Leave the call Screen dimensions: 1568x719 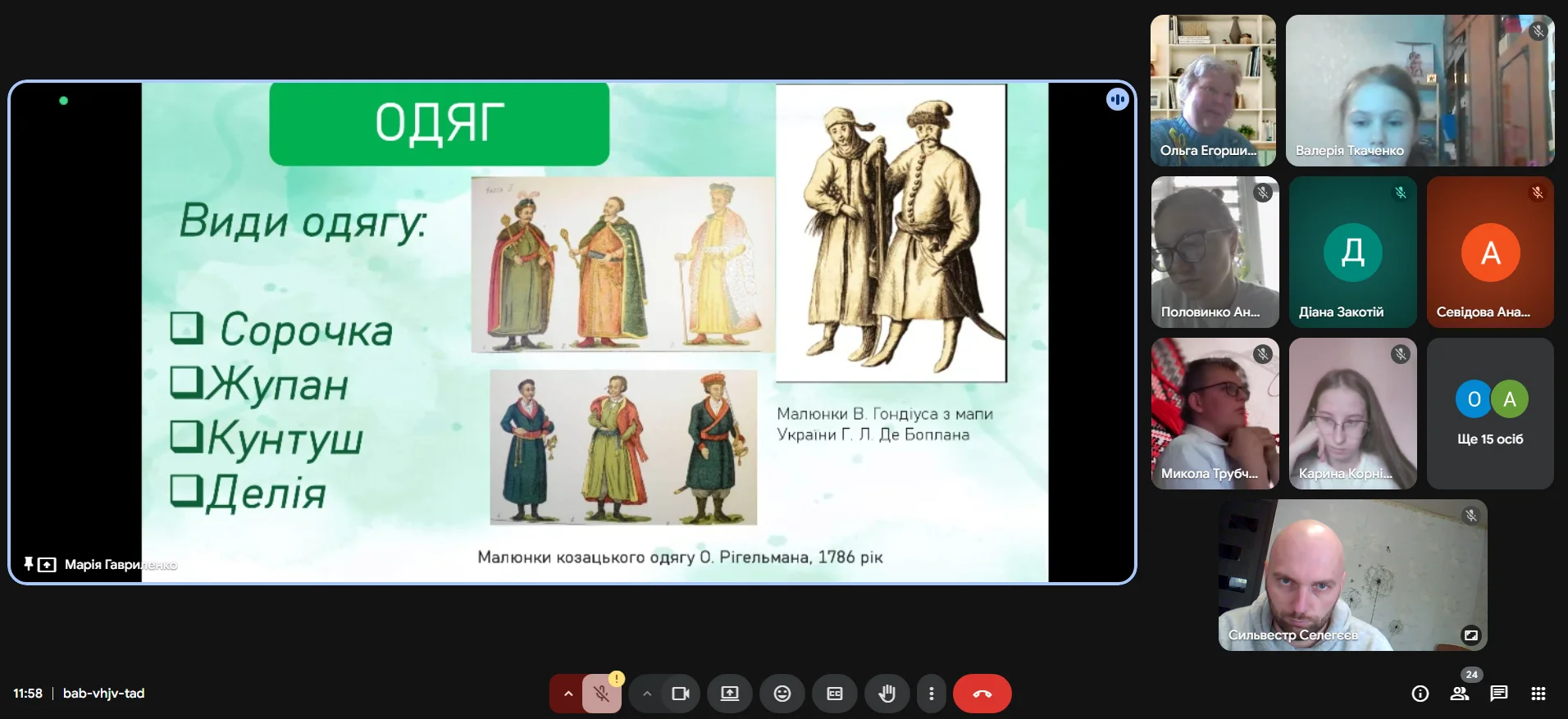click(x=982, y=694)
